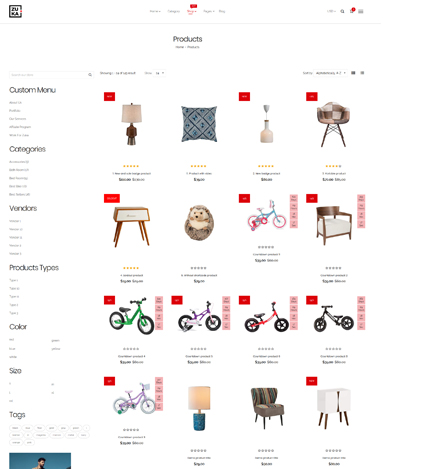The image size is (445, 469).
Task: Click the red badge on the table lamp product
Action: point(109,97)
